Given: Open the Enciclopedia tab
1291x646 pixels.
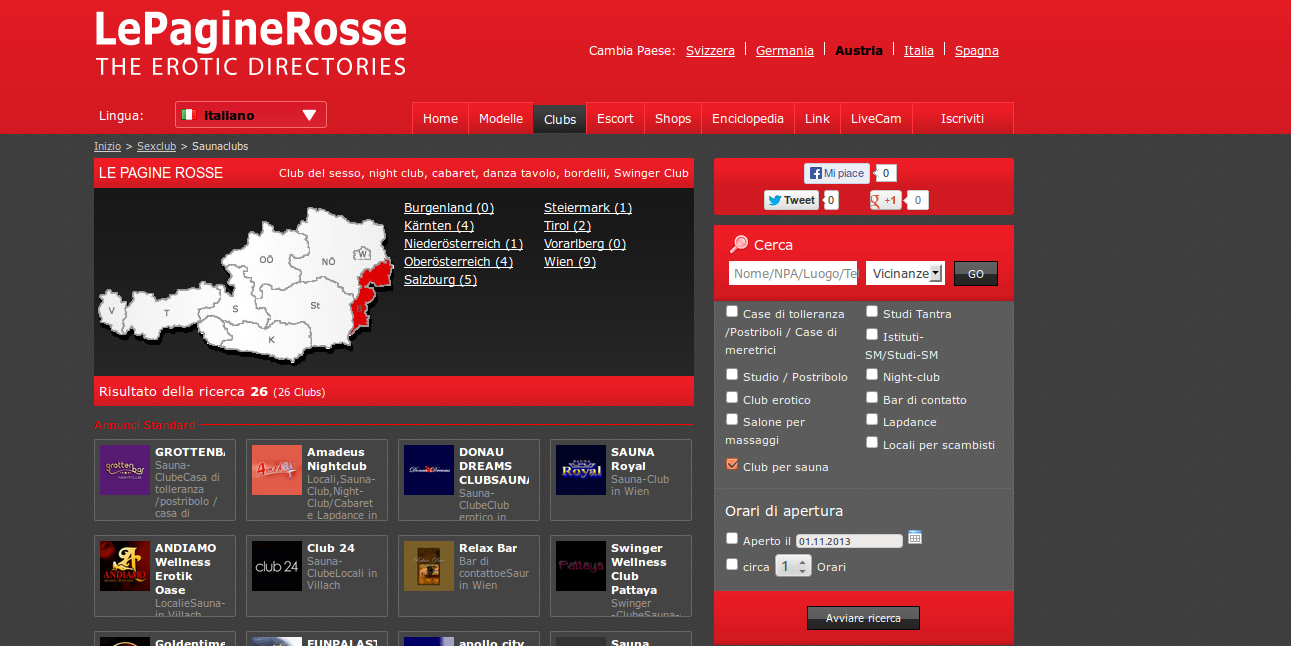Looking at the screenshot, I should (747, 119).
